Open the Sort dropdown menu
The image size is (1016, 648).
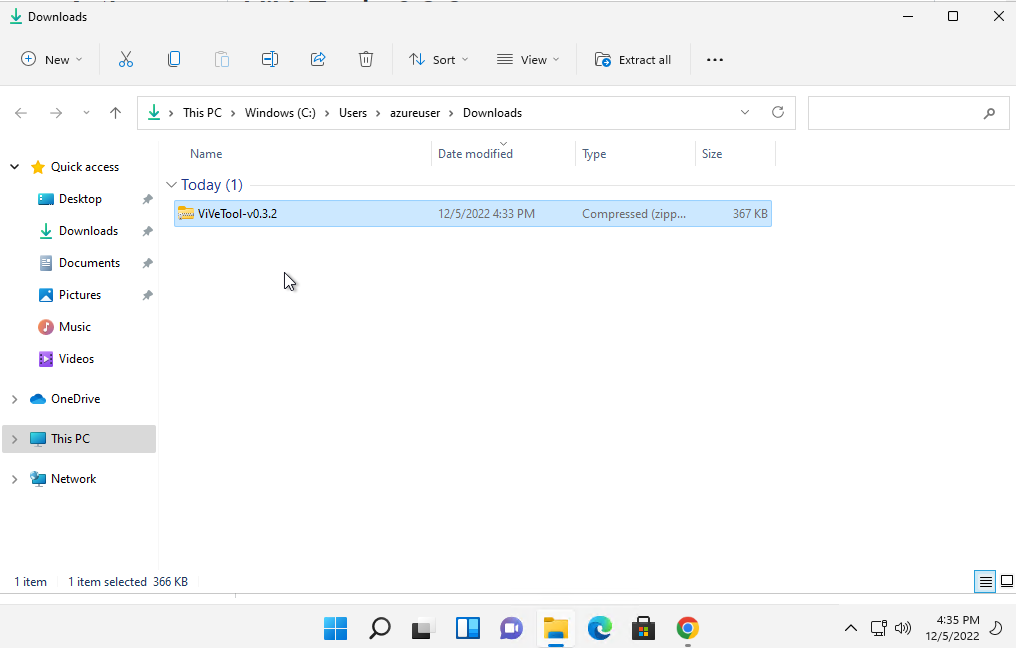[439, 60]
